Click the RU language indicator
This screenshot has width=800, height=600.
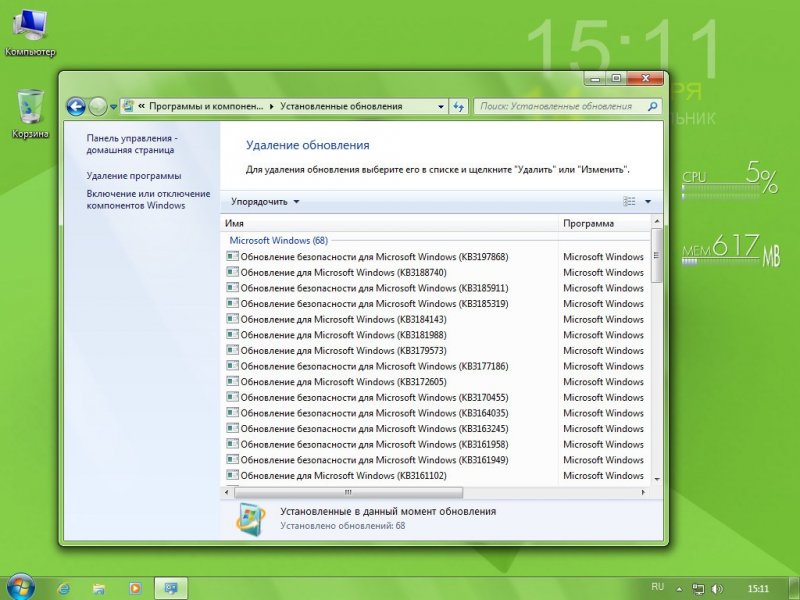658,587
